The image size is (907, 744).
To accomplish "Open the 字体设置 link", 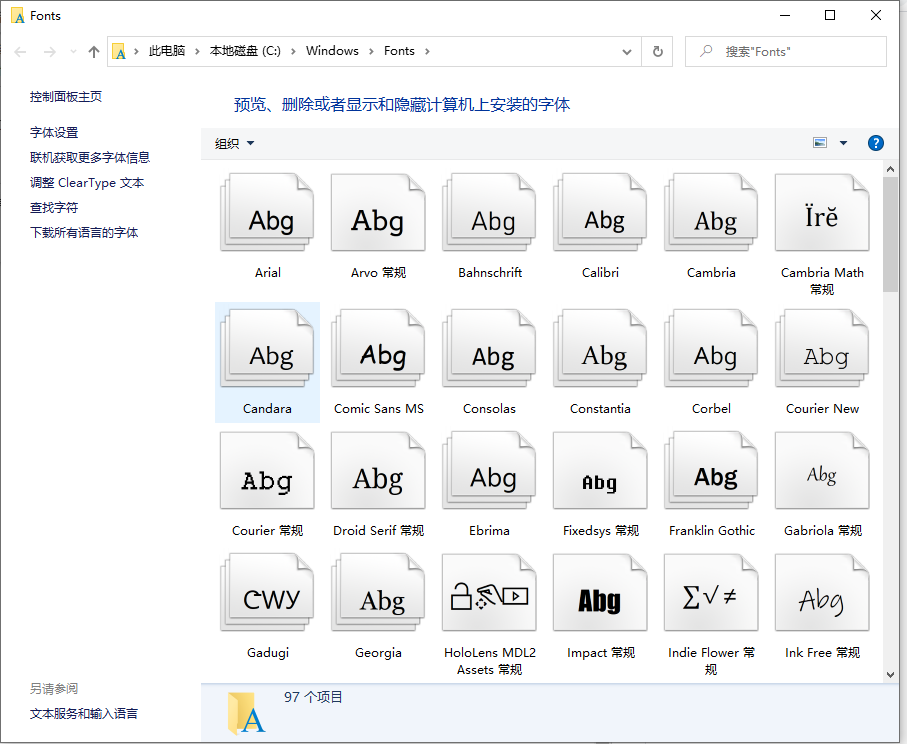I will 54,132.
